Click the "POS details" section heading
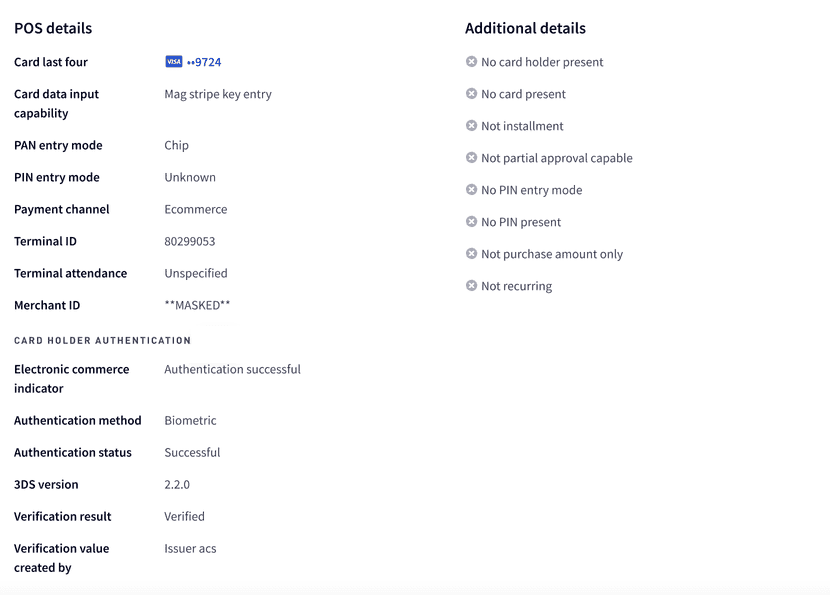The height and width of the screenshot is (595, 830). coord(53,28)
